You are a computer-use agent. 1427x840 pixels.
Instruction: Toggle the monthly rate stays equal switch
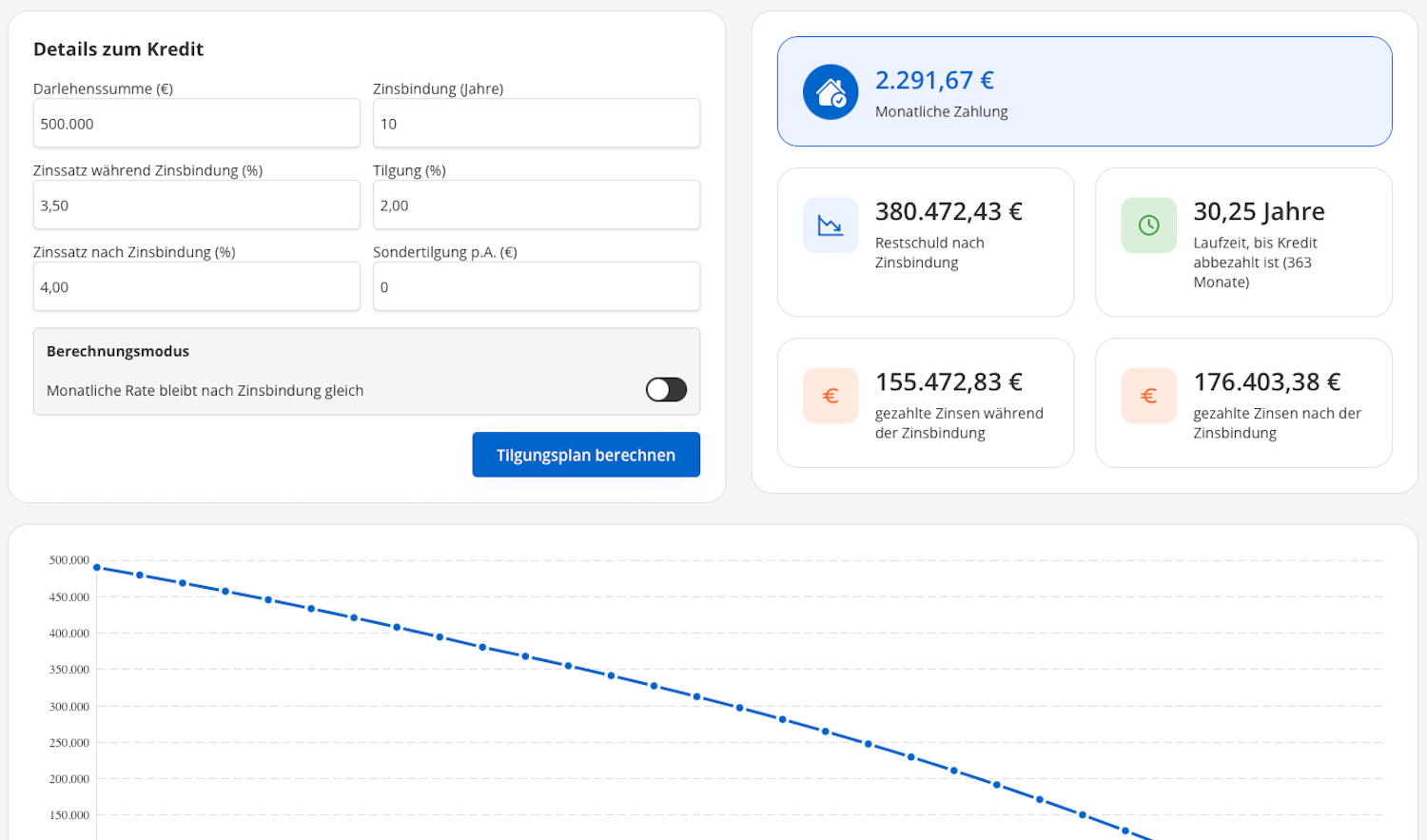pyautogui.click(x=666, y=390)
